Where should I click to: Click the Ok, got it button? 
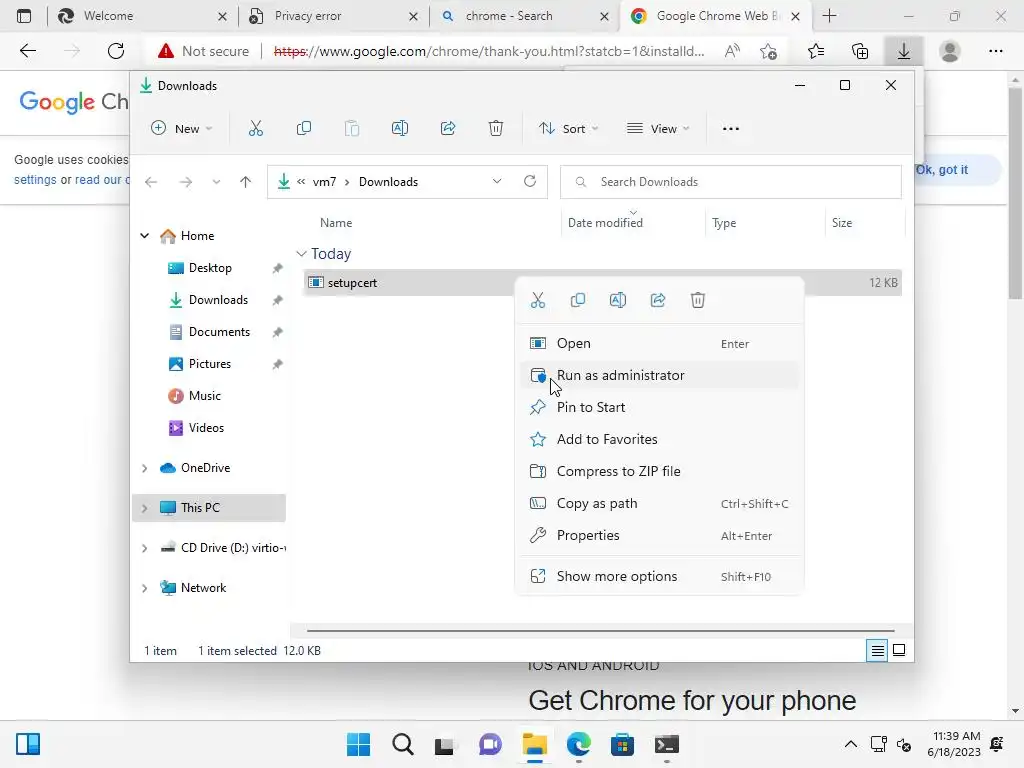click(956, 170)
